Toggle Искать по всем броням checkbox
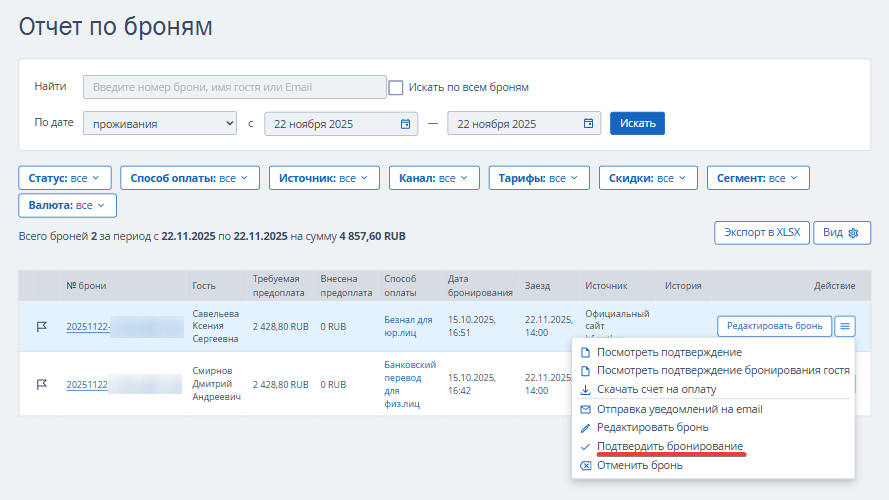Screen dimensions: 889x500 coord(396,87)
